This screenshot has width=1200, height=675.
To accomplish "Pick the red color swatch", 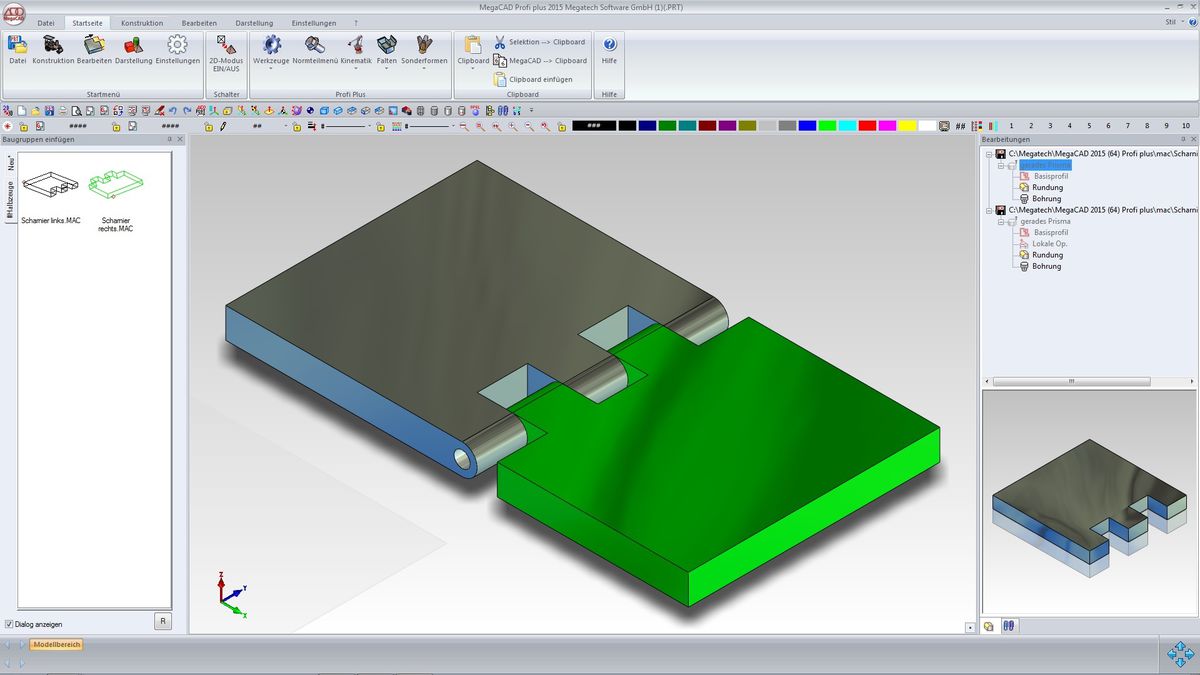I will [x=867, y=126].
